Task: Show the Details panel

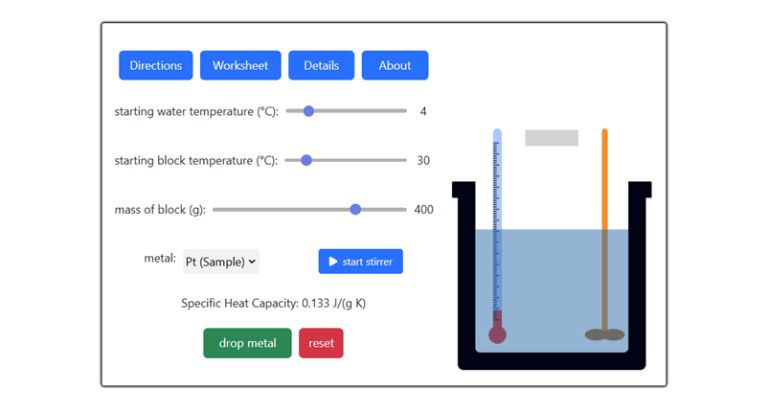Action: pyautogui.click(x=321, y=66)
